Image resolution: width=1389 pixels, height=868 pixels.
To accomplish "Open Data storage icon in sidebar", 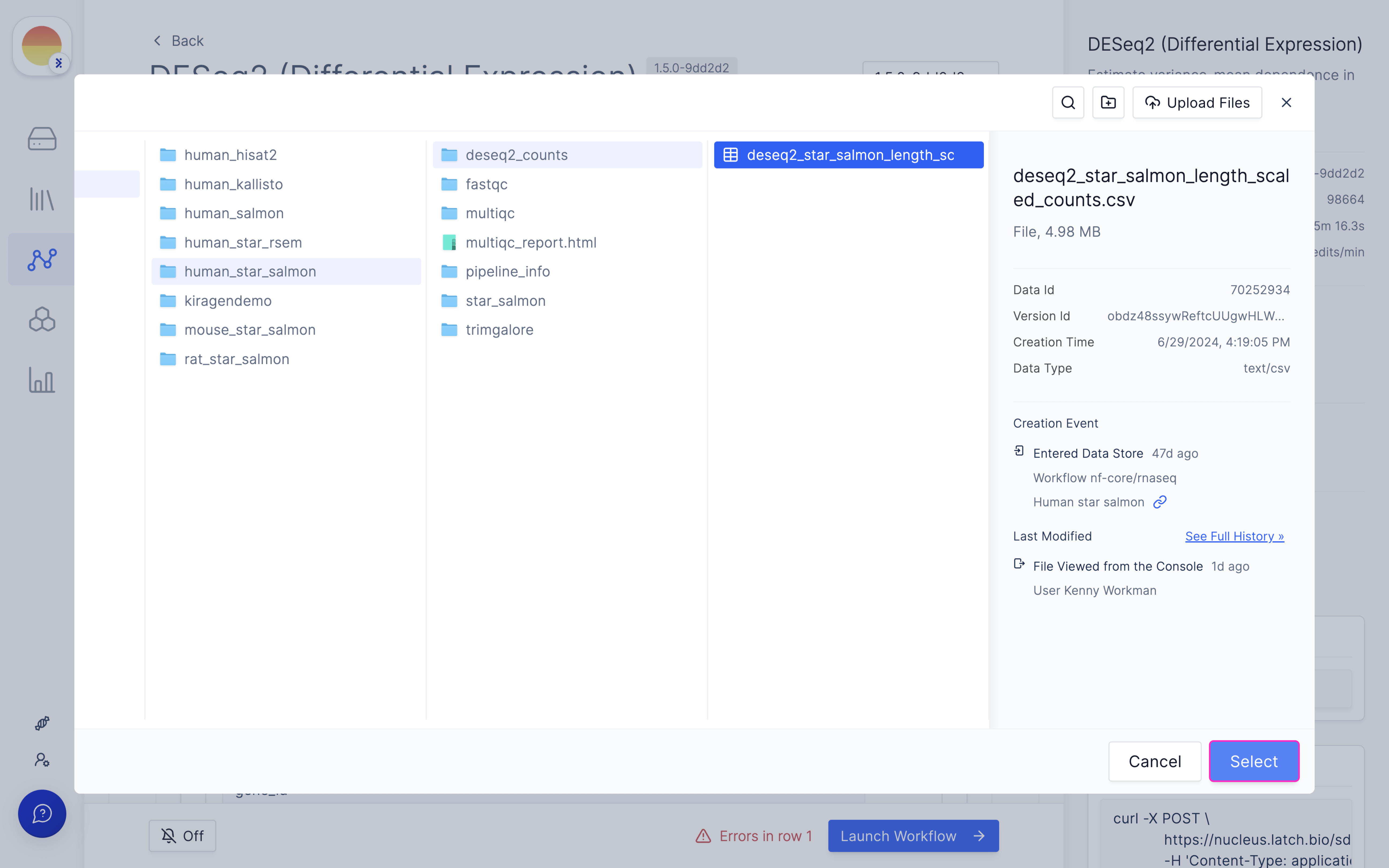I will coord(42,139).
